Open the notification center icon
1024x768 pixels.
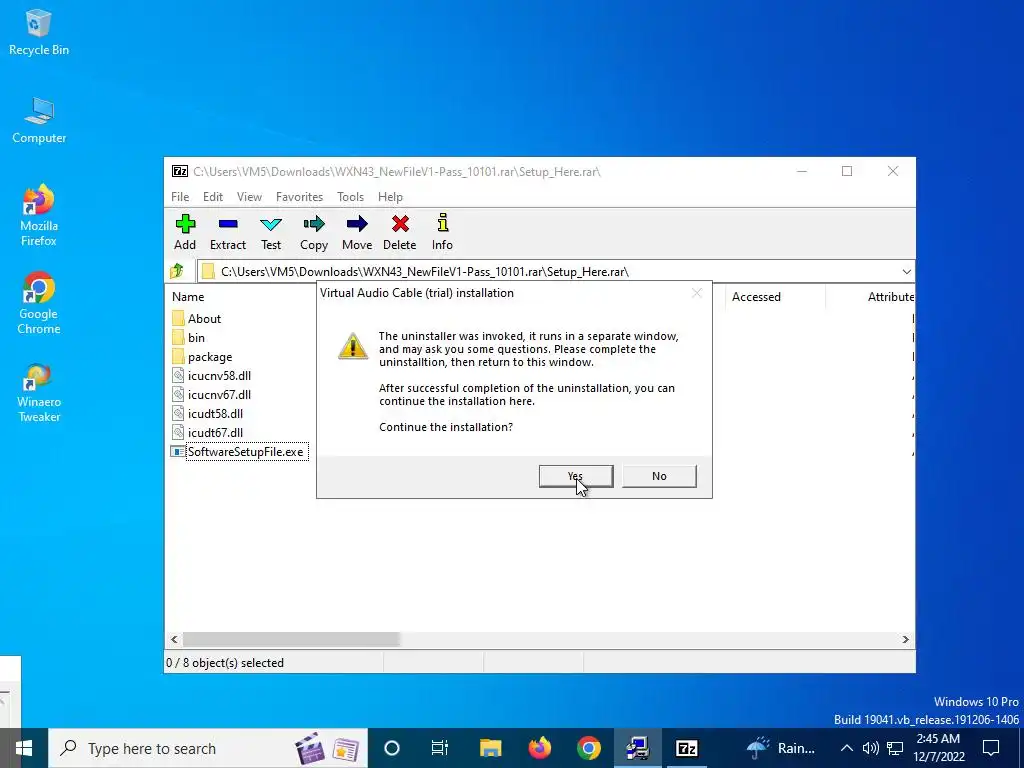tap(991, 748)
